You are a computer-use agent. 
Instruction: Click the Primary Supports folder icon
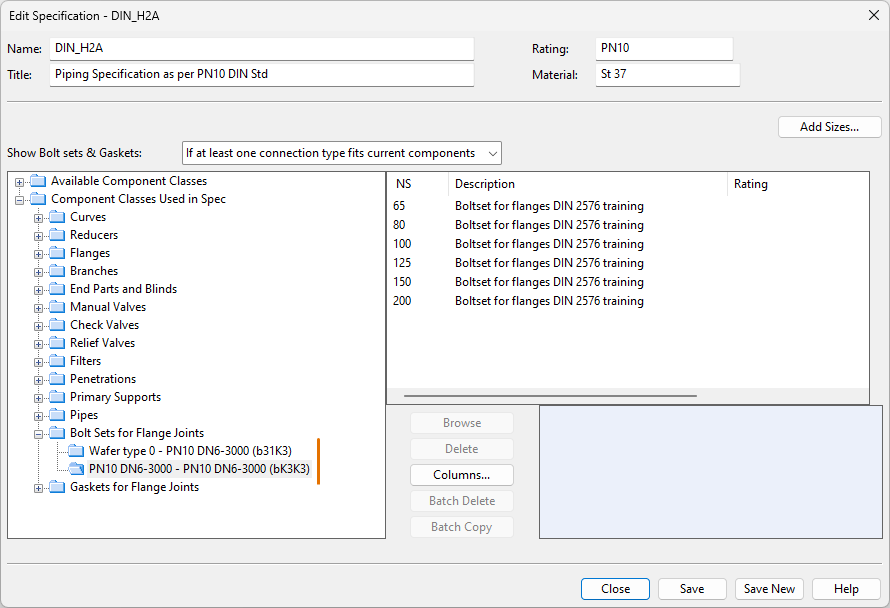(56, 397)
